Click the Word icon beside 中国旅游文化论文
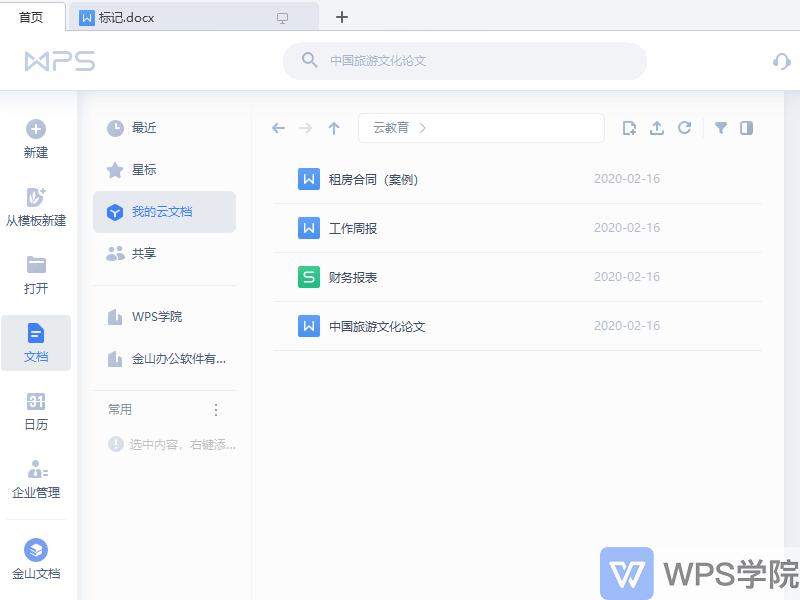Image resolution: width=800 pixels, height=600 pixels. tap(309, 326)
